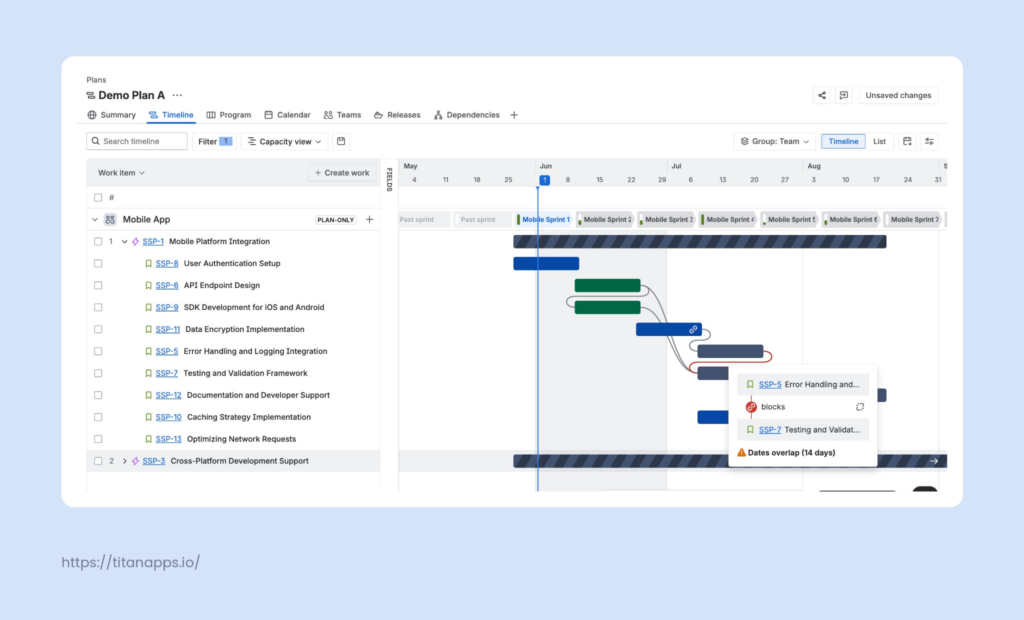Open SSP-13 Optimizing Network Requests link
Screen dimensions: 1024x620
coord(168,439)
